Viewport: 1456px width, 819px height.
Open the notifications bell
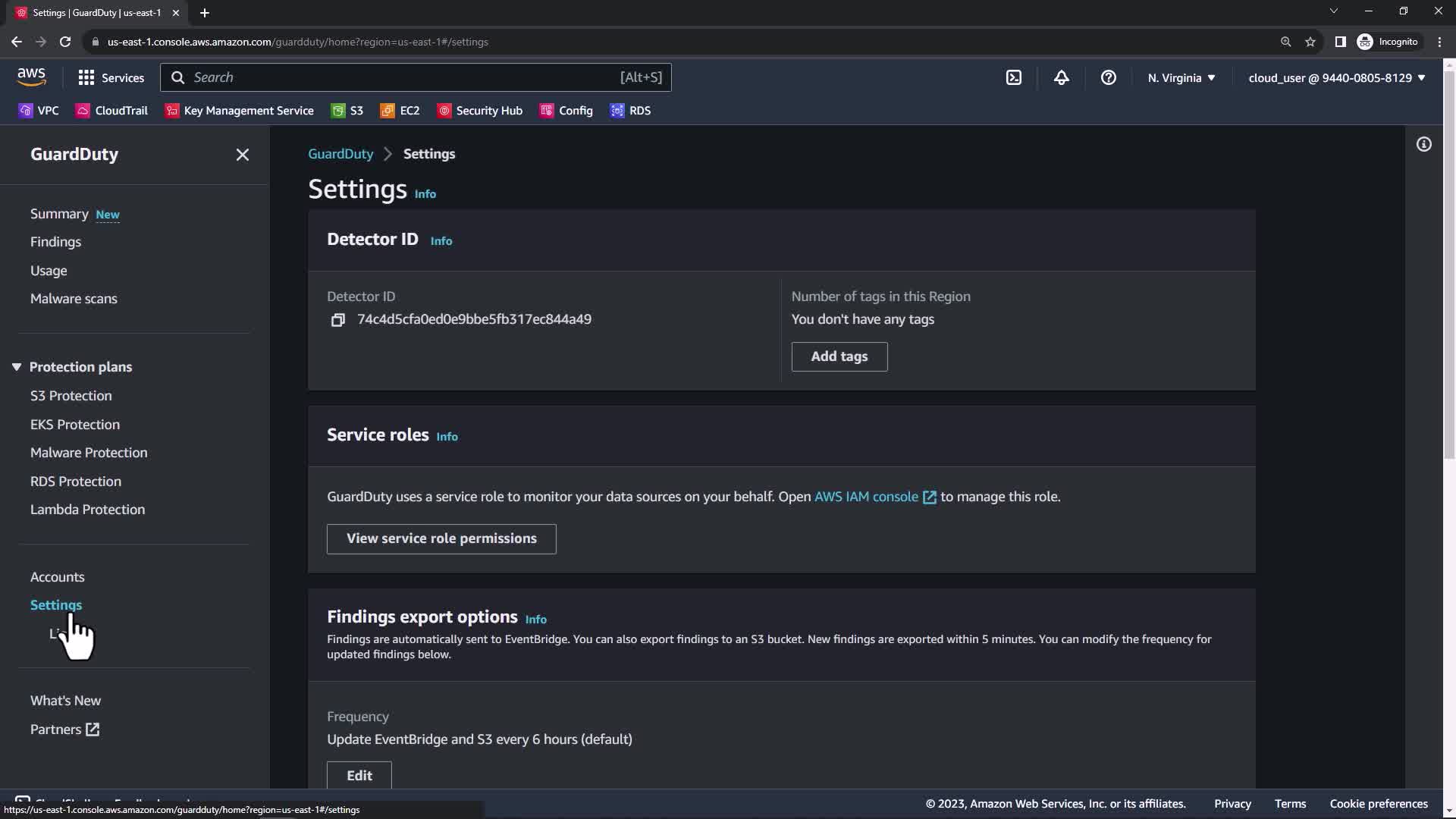pos(1061,77)
